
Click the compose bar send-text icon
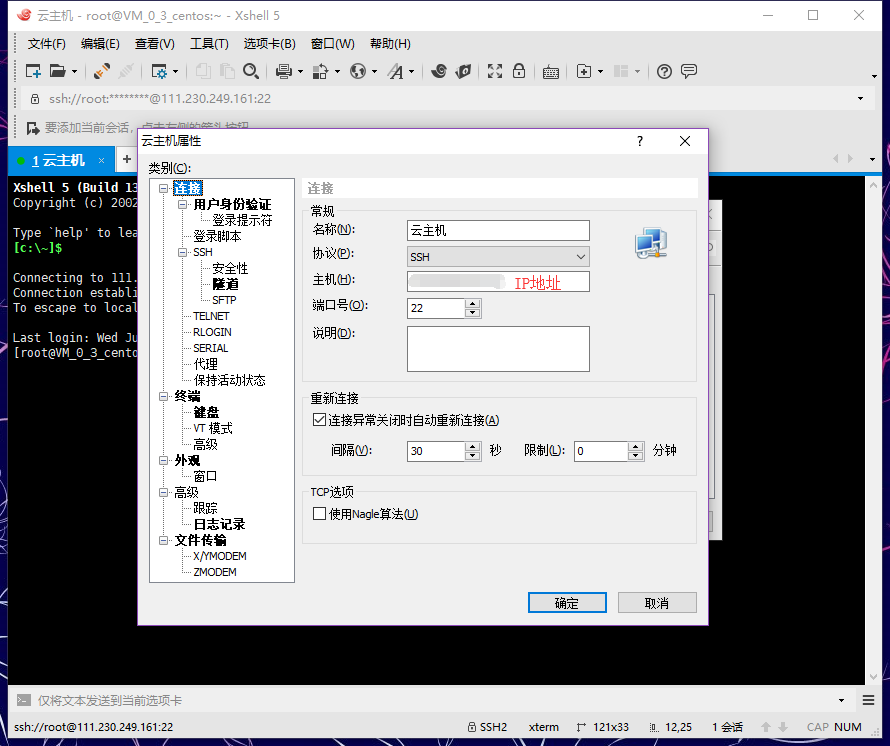tap(24, 700)
